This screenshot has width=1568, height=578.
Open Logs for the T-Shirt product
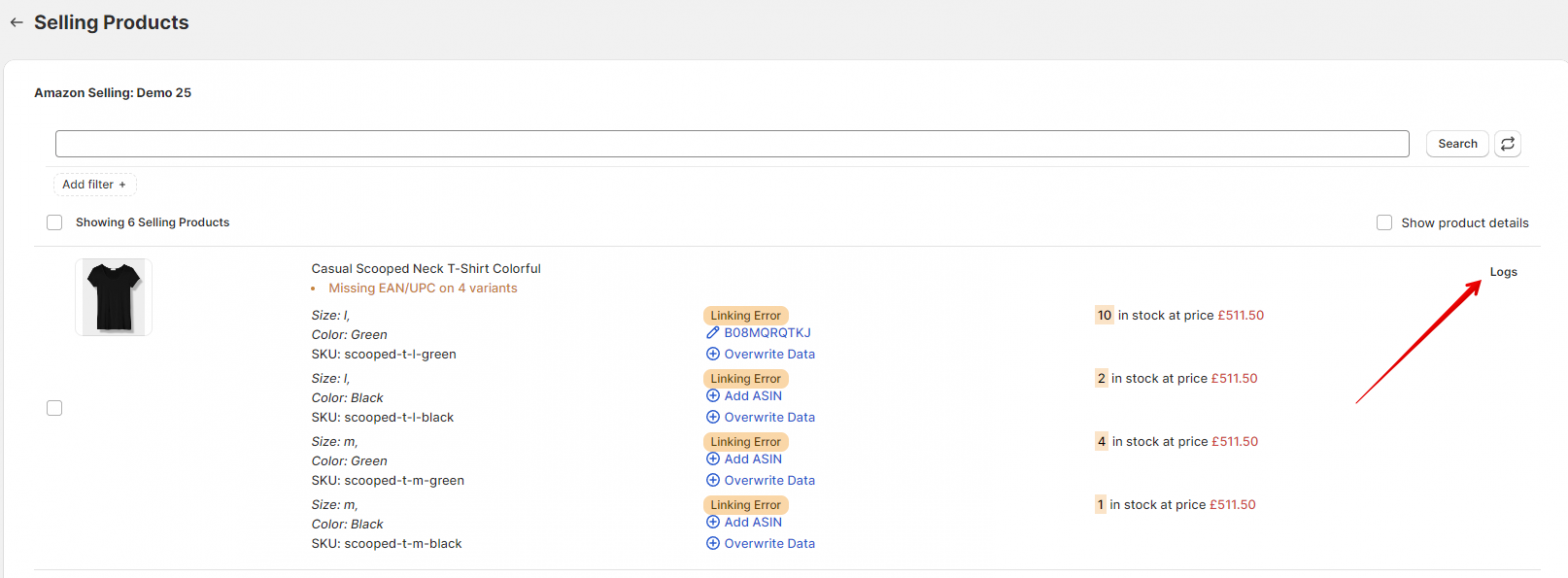point(1503,272)
